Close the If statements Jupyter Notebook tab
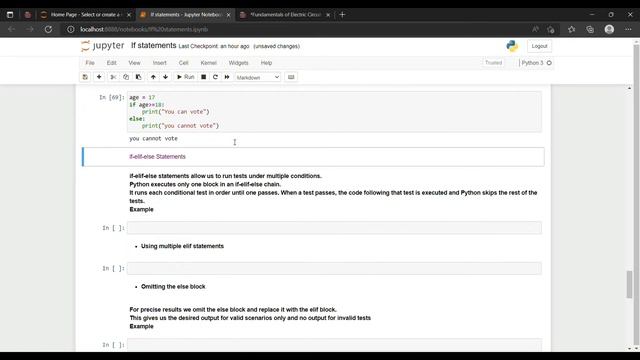This screenshot has height=360, width=640. (228, 15)
